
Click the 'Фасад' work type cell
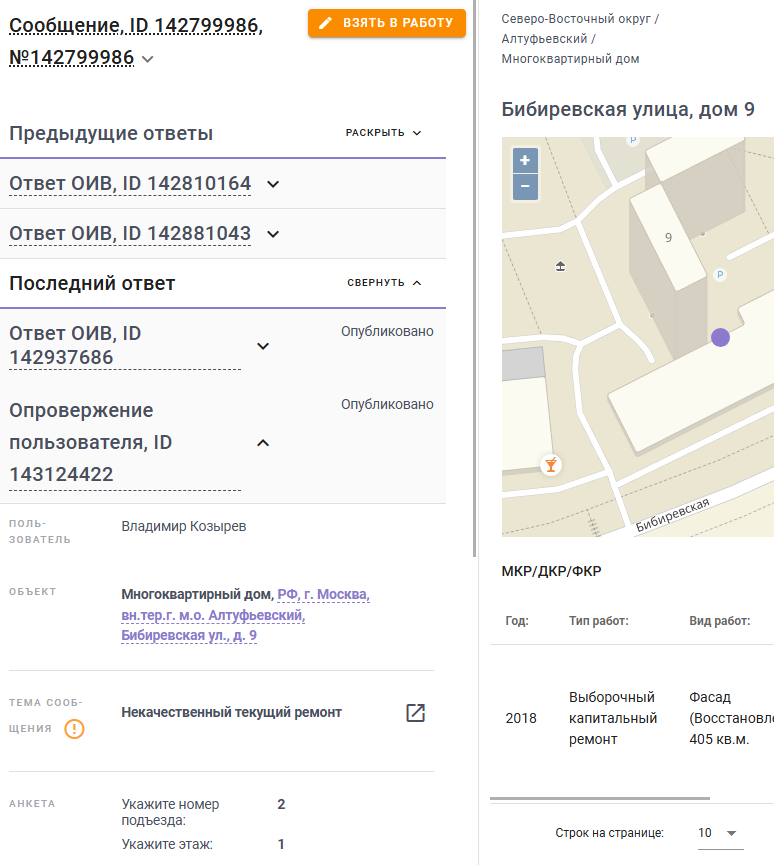coord(731,718)
